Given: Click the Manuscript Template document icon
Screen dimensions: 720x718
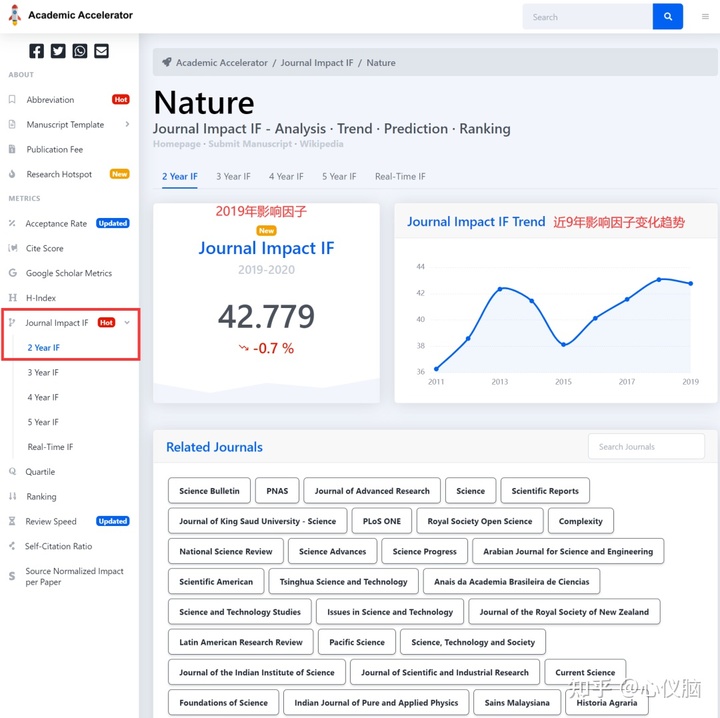Looking at the screenshot, I should [12, 124].
